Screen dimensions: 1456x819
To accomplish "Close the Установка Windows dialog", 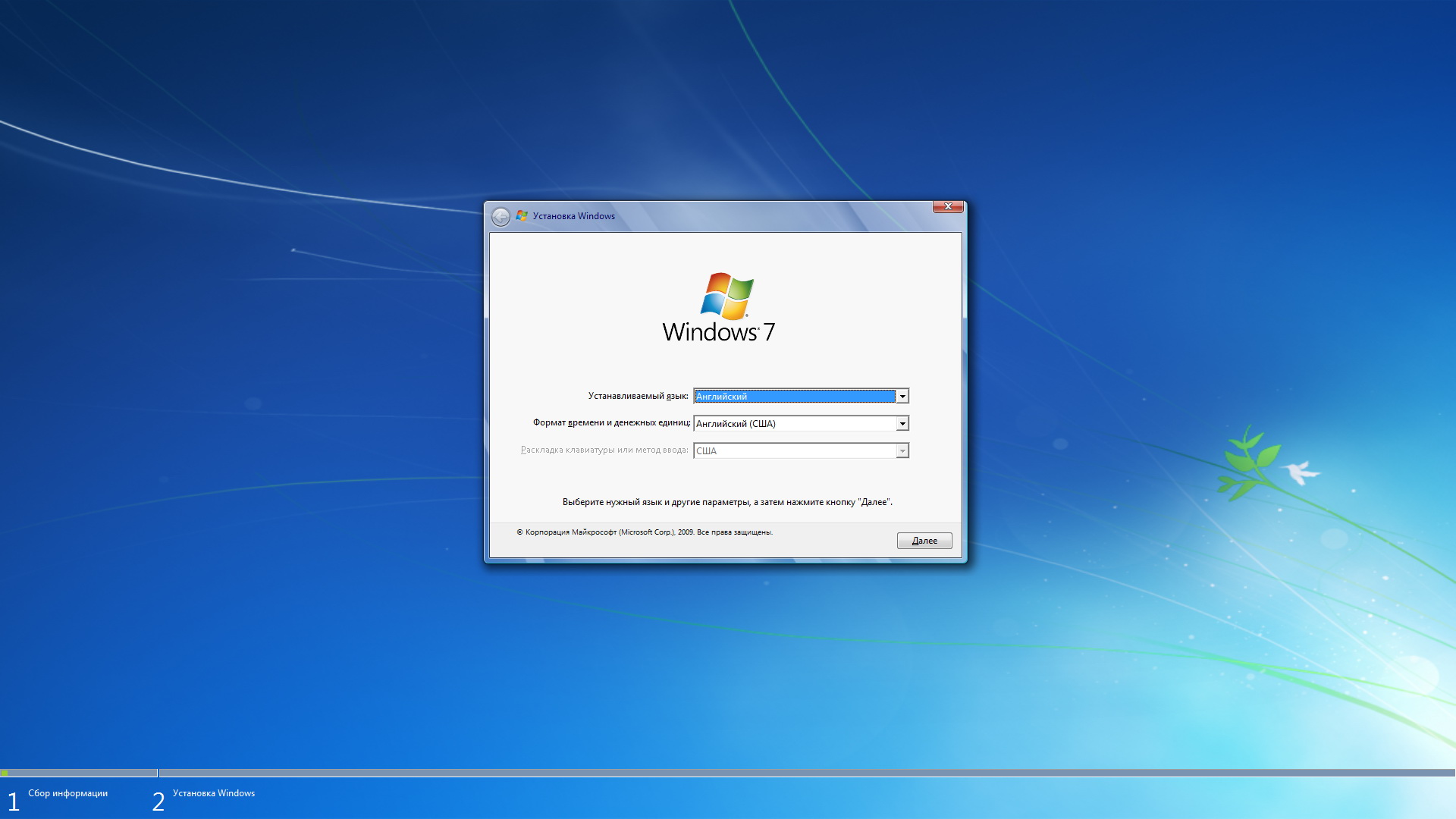I will (x=947, y=206).
